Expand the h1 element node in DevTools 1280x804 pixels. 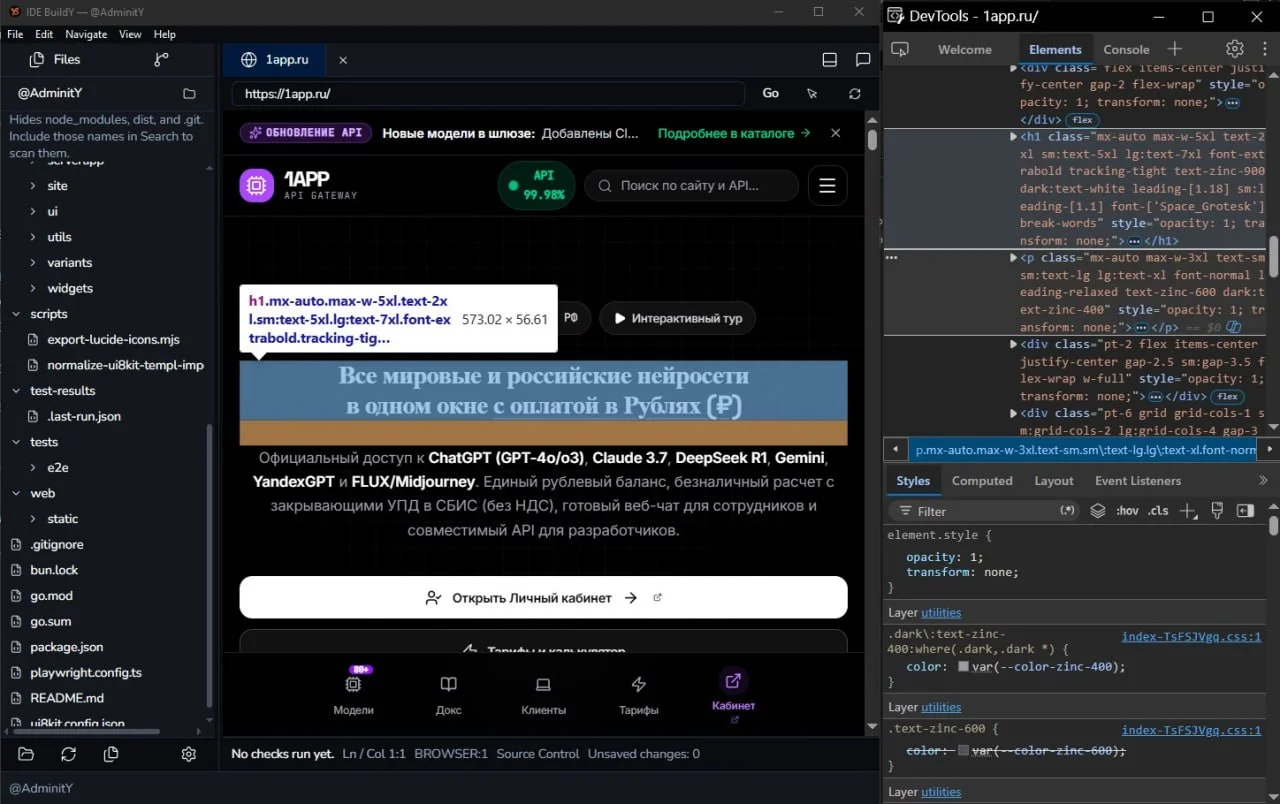[1014, 136]
